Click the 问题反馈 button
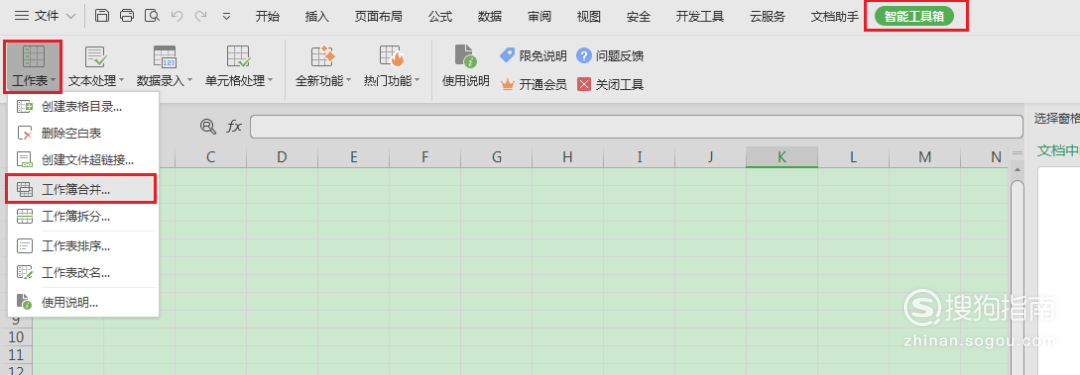This screenshot has width=1080, height=375. [610, 56]
